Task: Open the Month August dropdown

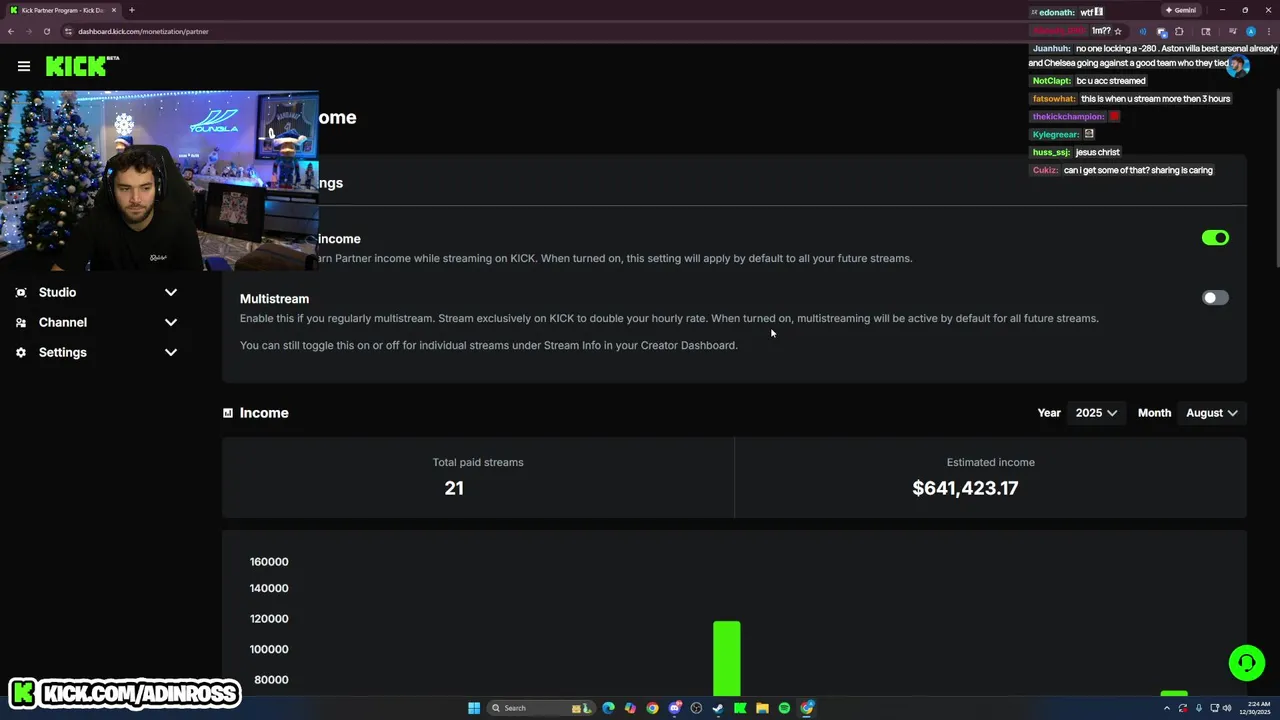Action: coord(1212,413)
